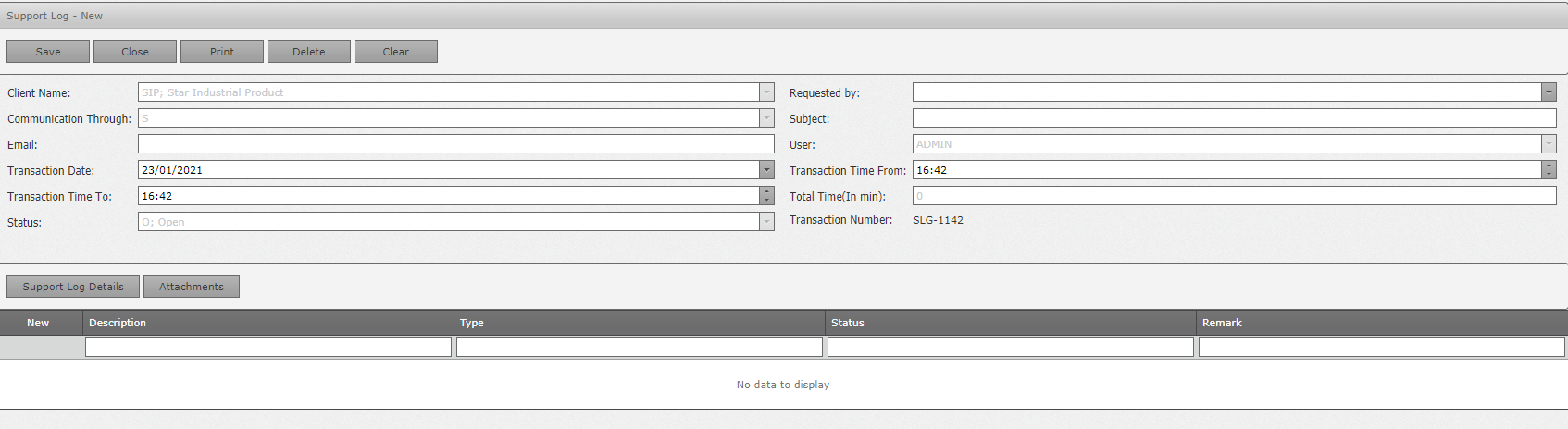This screenshot has width=1568, height=429.
Task: Sort by Description column header
Action: pyautogui.click(x=268, y=323)
